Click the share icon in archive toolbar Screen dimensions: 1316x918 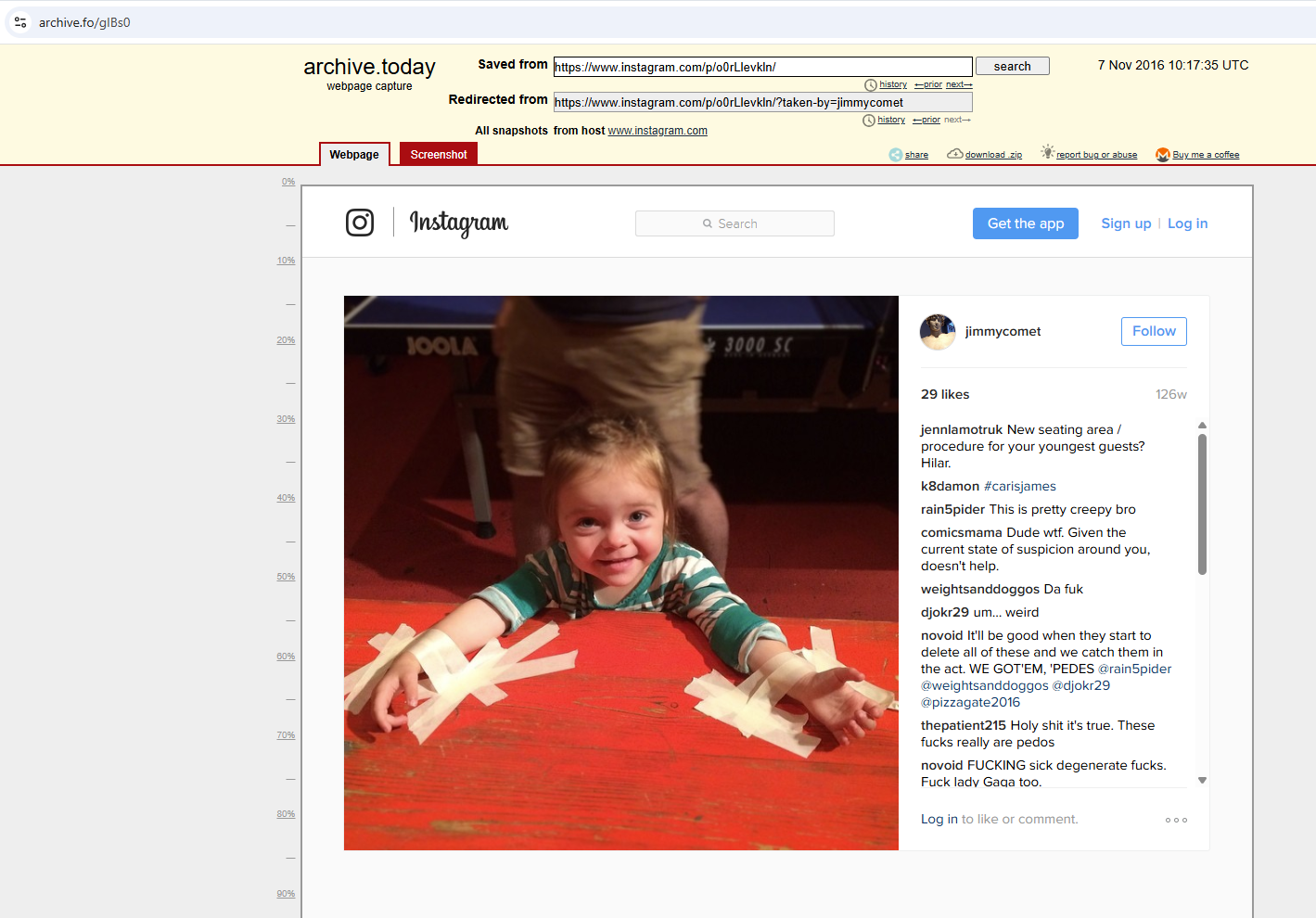coord(895,155)
